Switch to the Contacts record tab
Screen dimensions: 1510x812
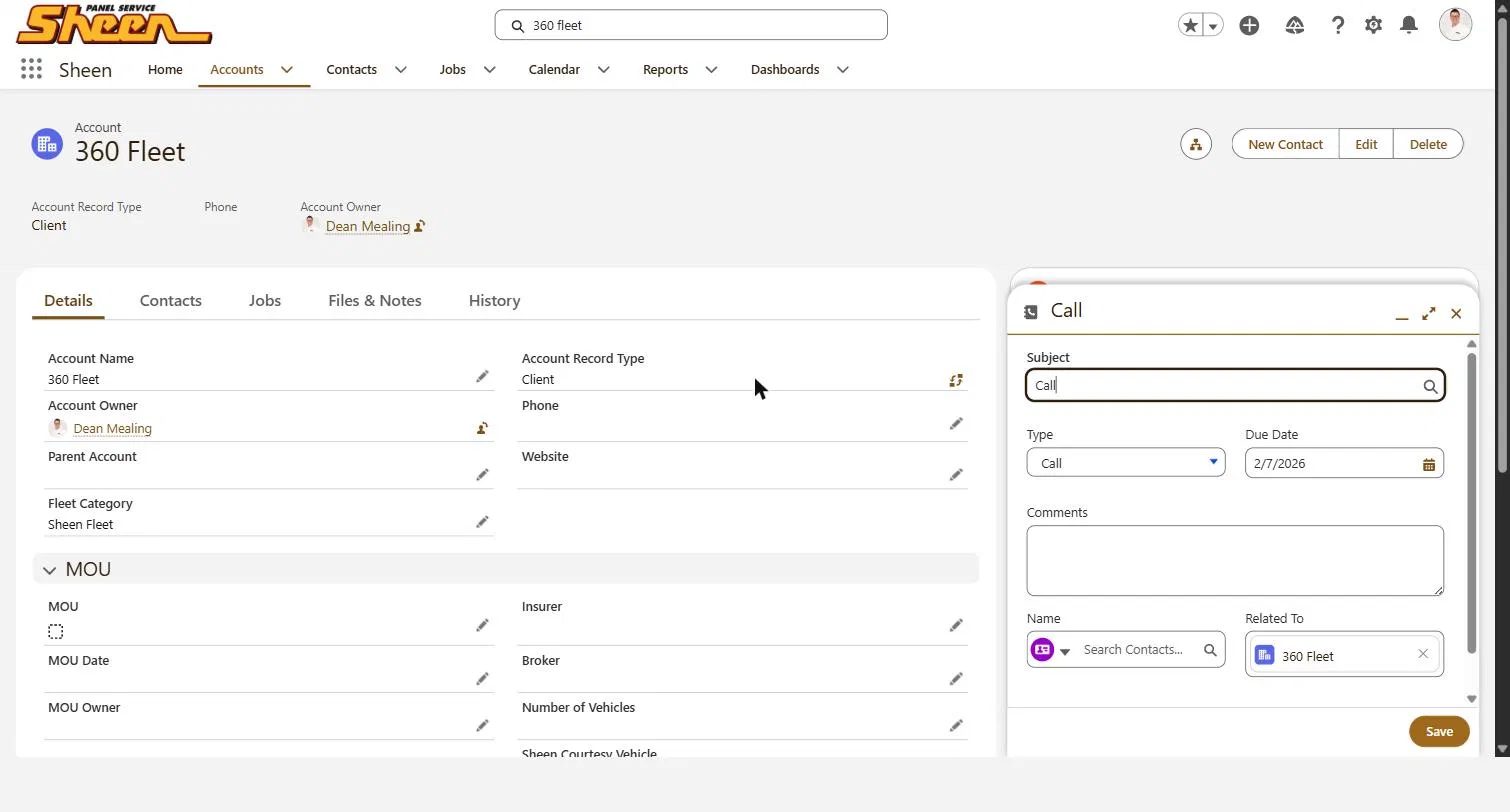(171, 301)
